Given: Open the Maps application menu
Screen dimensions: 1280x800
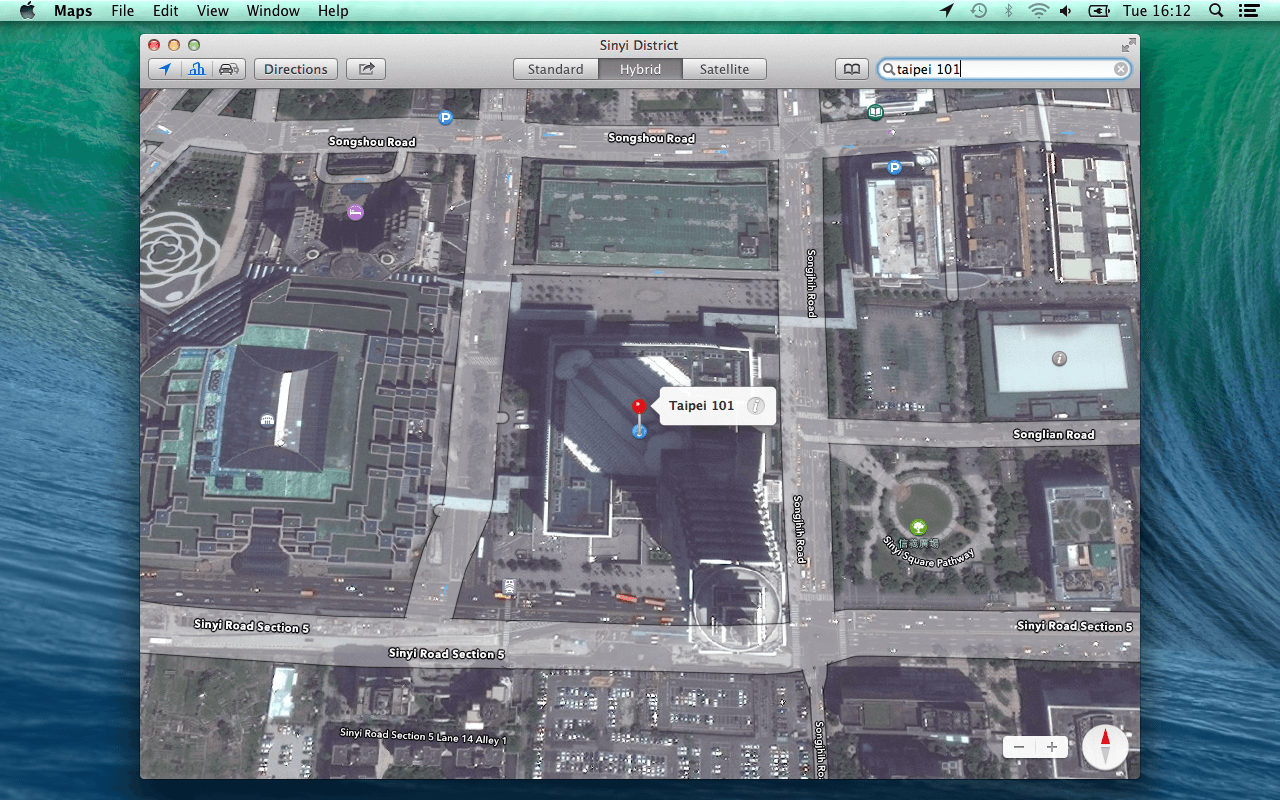Looking at the screenshot, I should (x=73, y=11).
